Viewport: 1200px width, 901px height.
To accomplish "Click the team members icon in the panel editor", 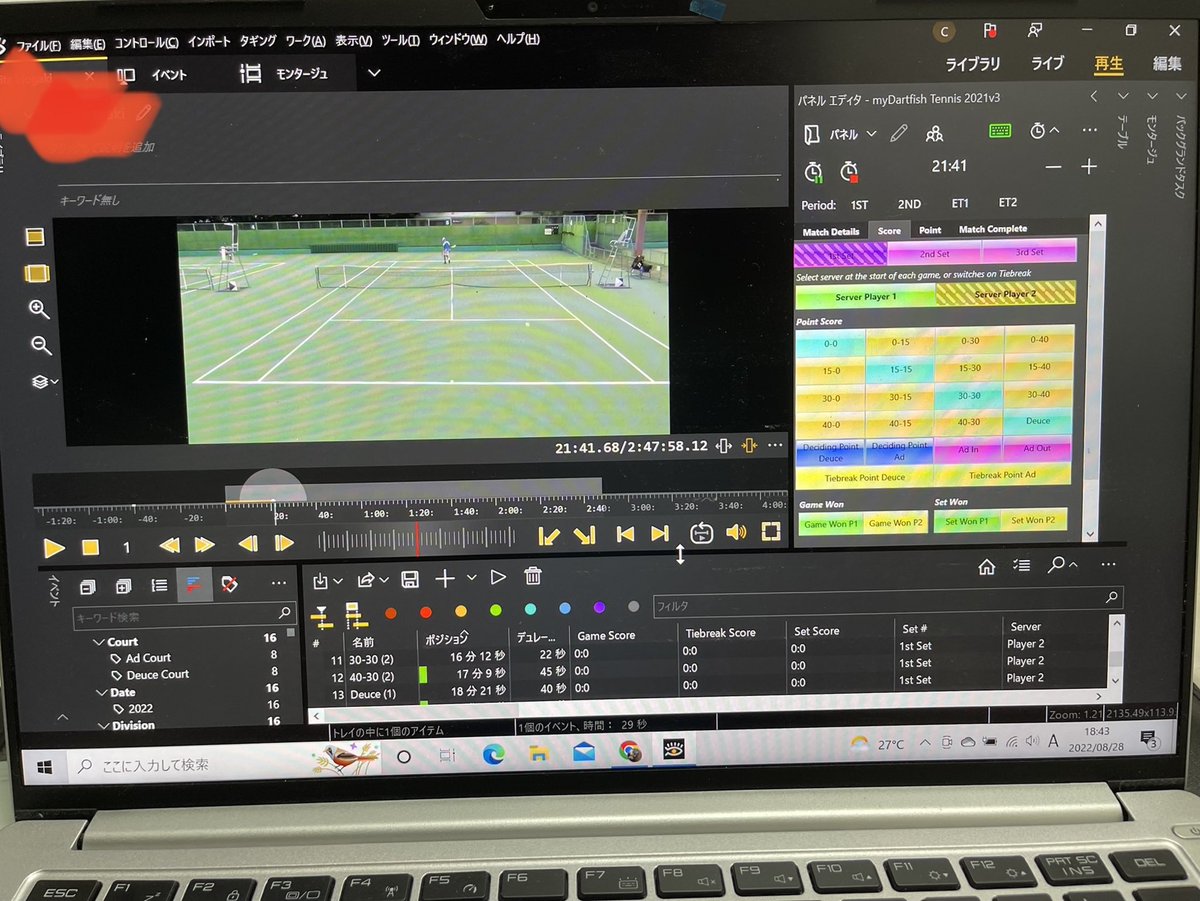I will pos(934,133).
